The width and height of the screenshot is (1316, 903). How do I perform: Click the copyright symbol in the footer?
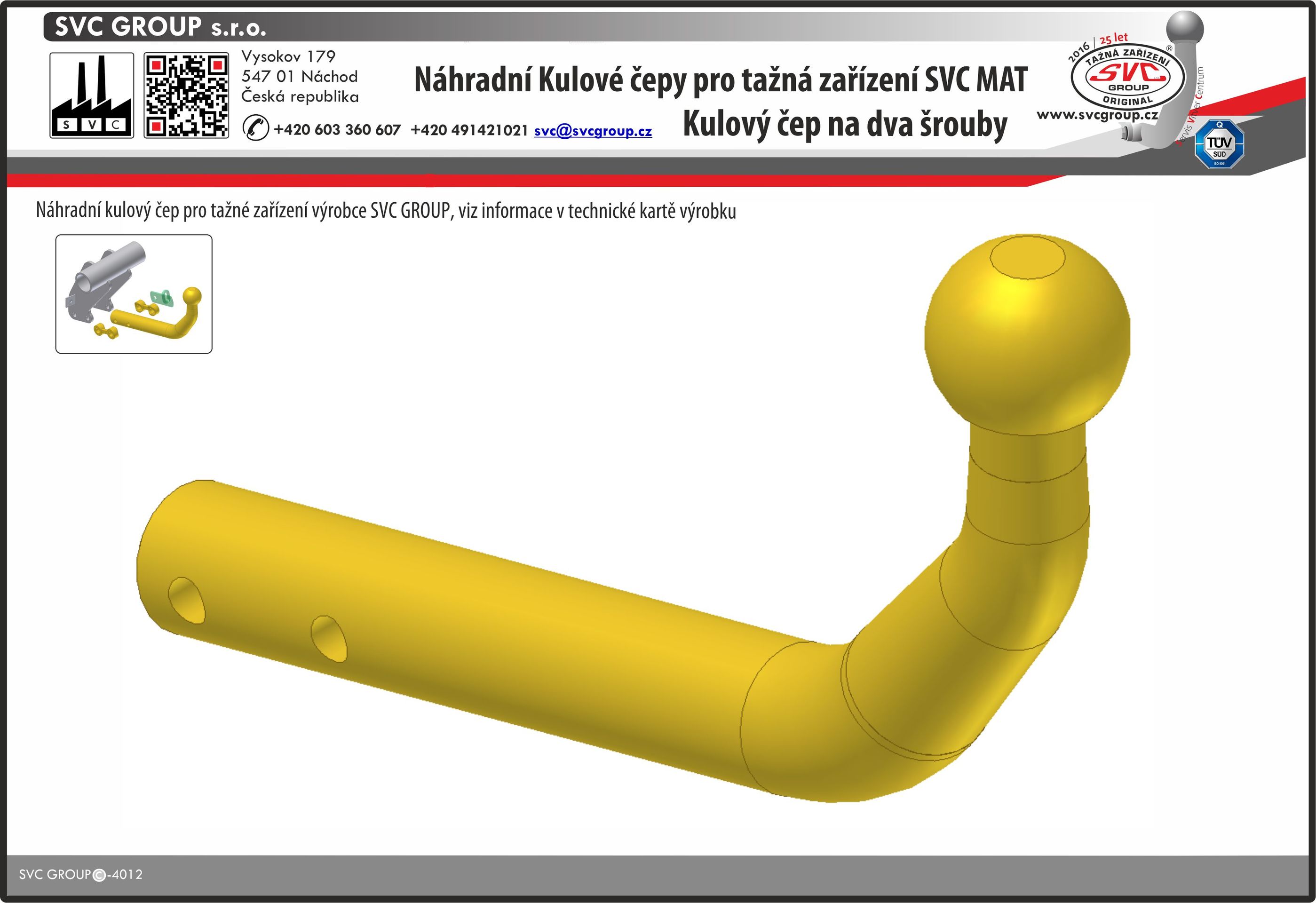[98, 875]
